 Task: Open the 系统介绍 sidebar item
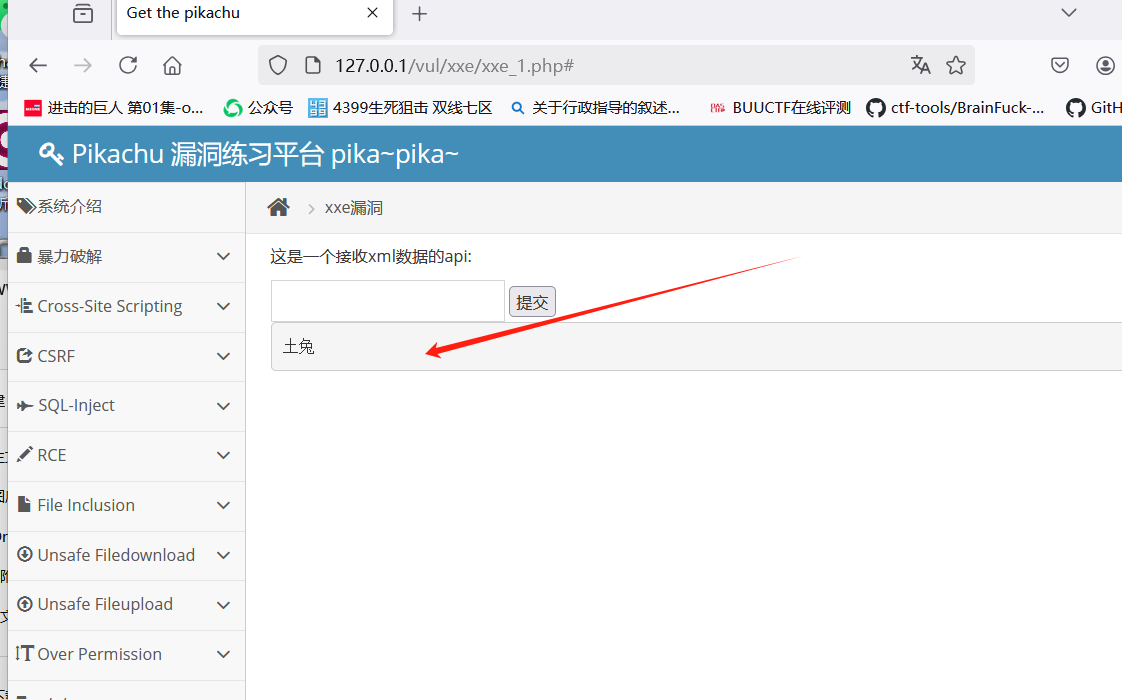(x=127, y=207)
